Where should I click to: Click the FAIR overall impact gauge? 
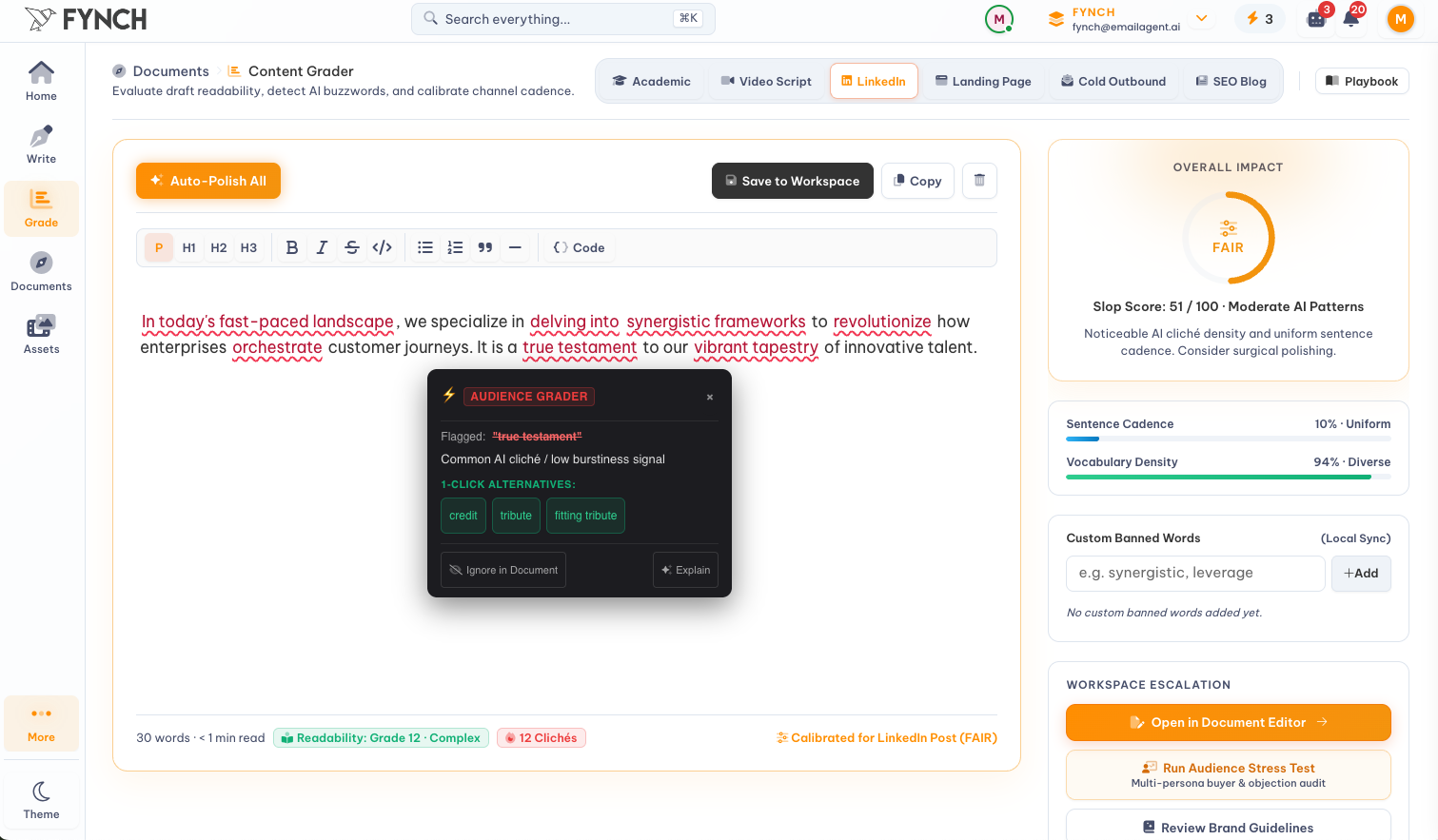[x=1228, y=238]
